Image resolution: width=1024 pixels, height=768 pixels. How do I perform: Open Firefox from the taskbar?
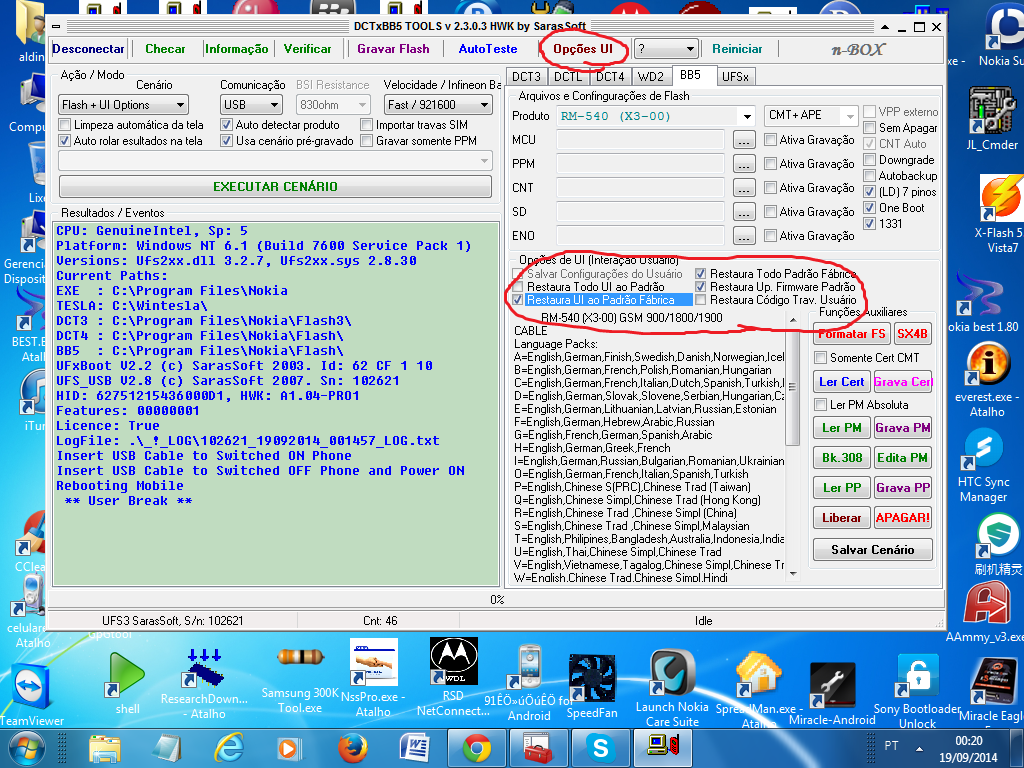pos(353,748)
